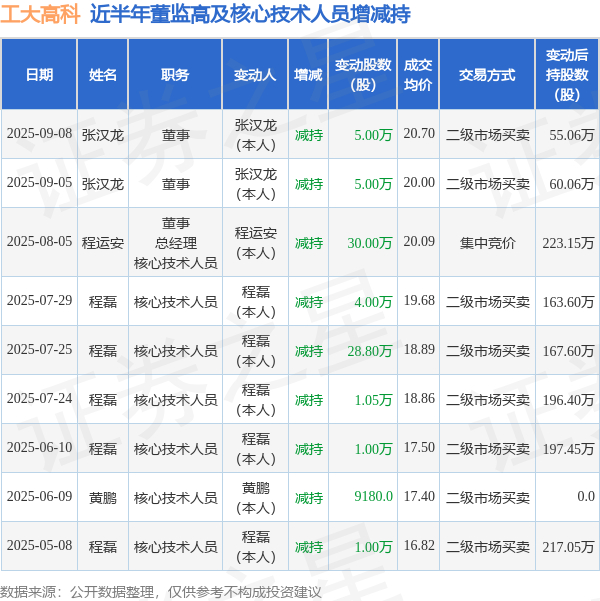Screen dimensions: 600x601
Task: Click the share change value 4.00万
Action: click(x=373, y=302)
